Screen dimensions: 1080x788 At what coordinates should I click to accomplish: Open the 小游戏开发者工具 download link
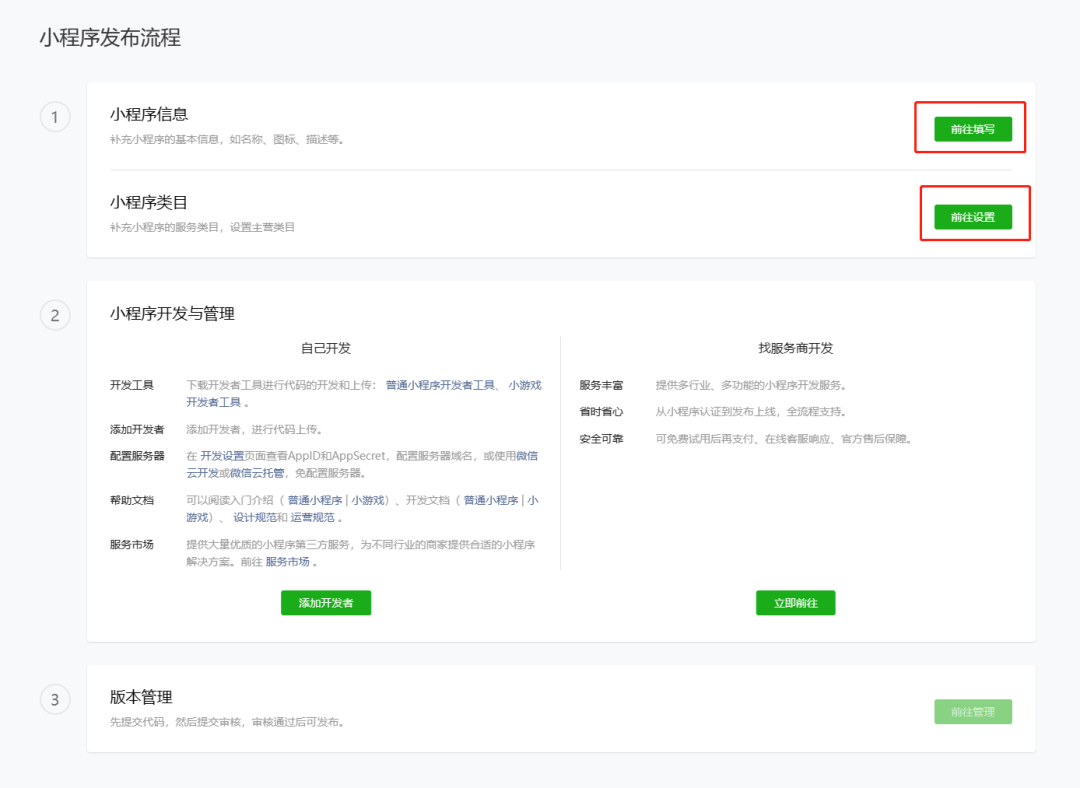click(524, 385)
